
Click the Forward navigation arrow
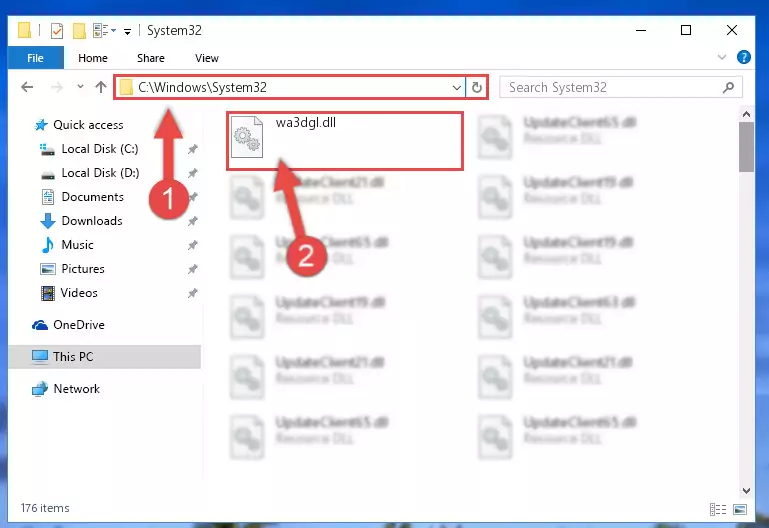[57, 87]
